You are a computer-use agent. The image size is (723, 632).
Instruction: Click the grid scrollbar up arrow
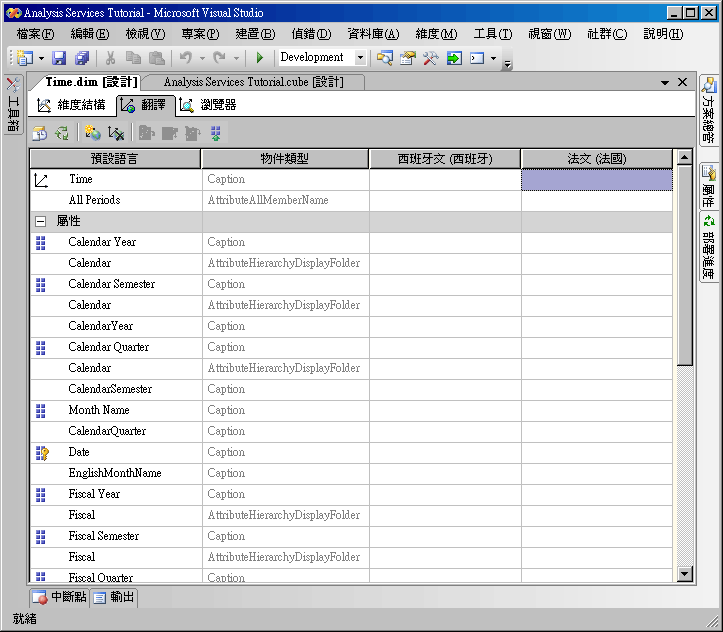point(685,158)
